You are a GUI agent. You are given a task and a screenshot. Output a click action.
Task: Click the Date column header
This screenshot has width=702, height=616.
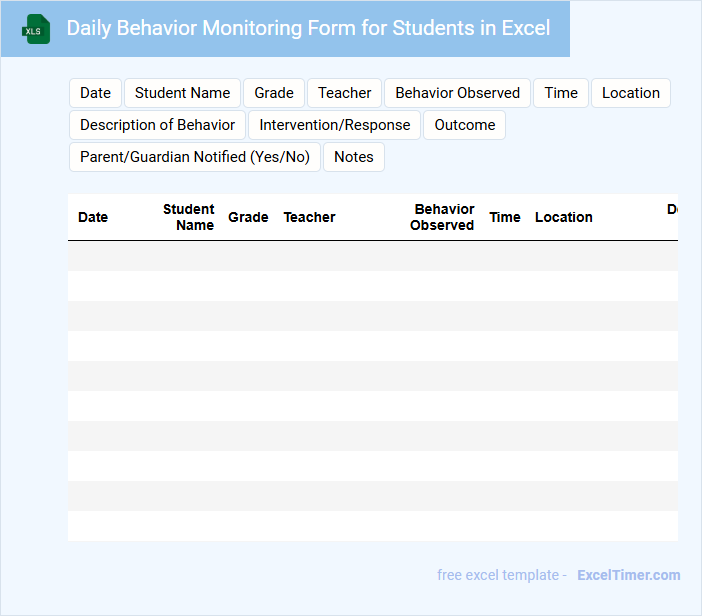coord(93,217)
